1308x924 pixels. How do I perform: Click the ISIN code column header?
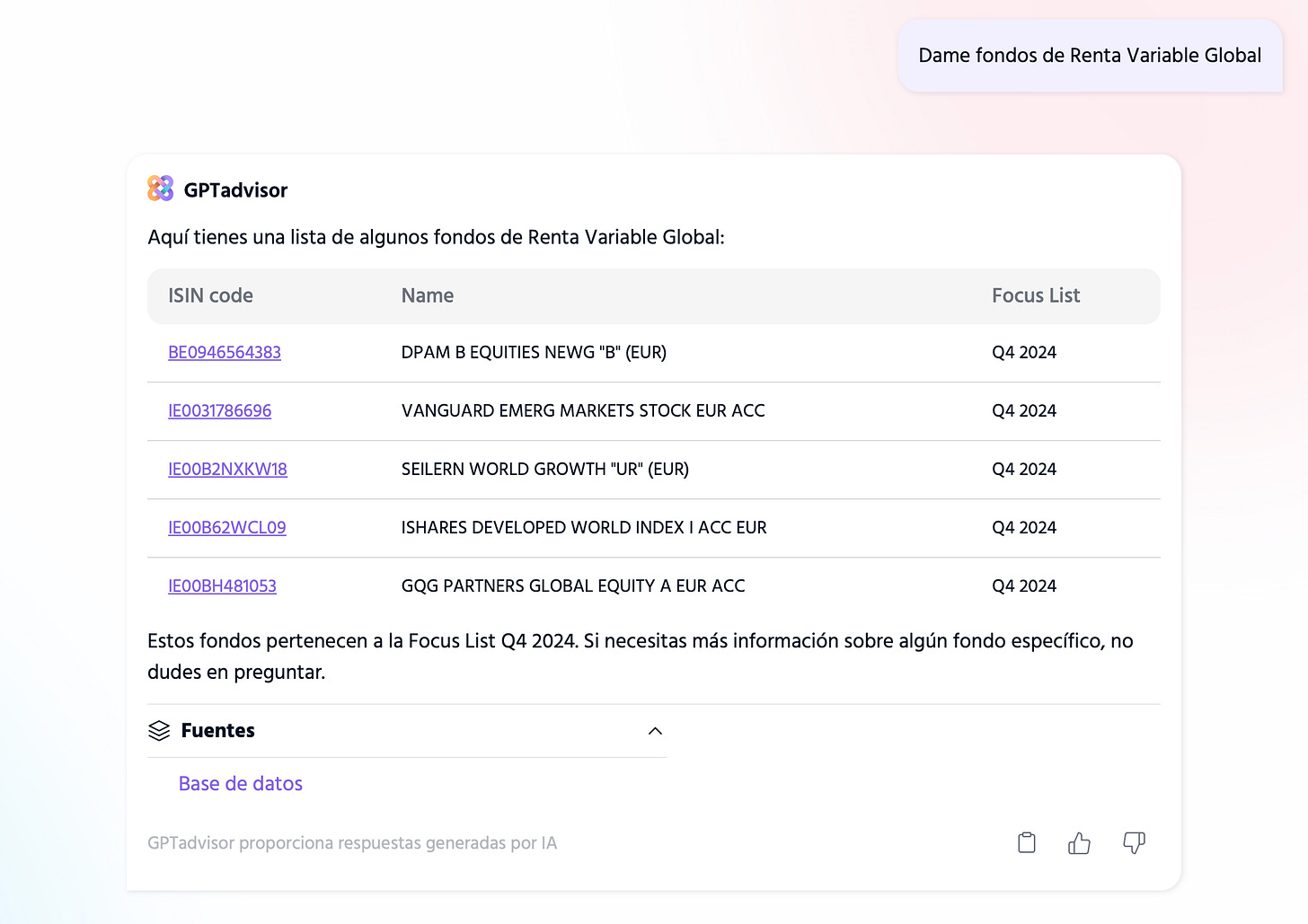coord(210,295)
